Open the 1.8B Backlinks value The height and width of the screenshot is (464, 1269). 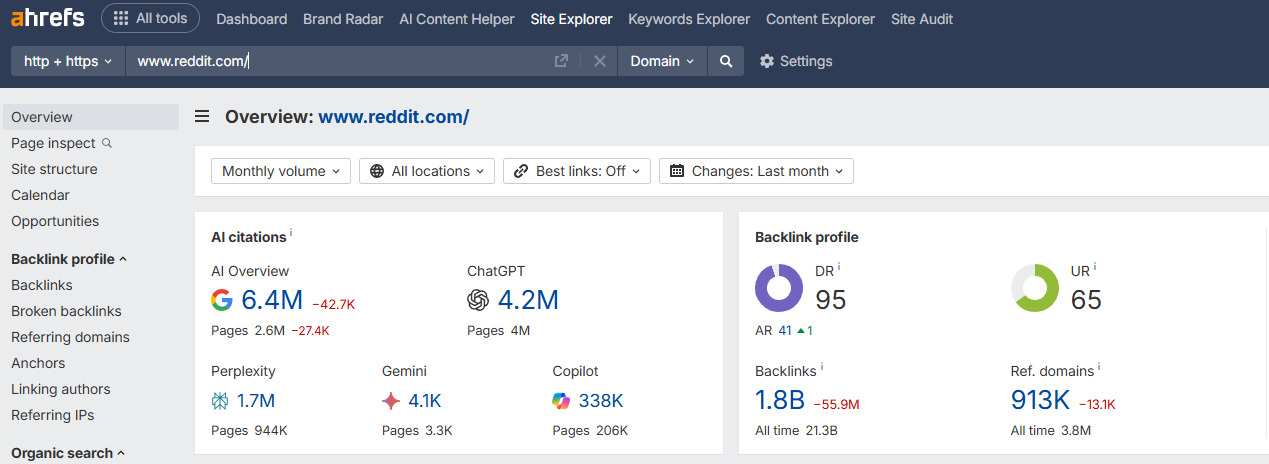pyautogui.click(x=780, y=401)
